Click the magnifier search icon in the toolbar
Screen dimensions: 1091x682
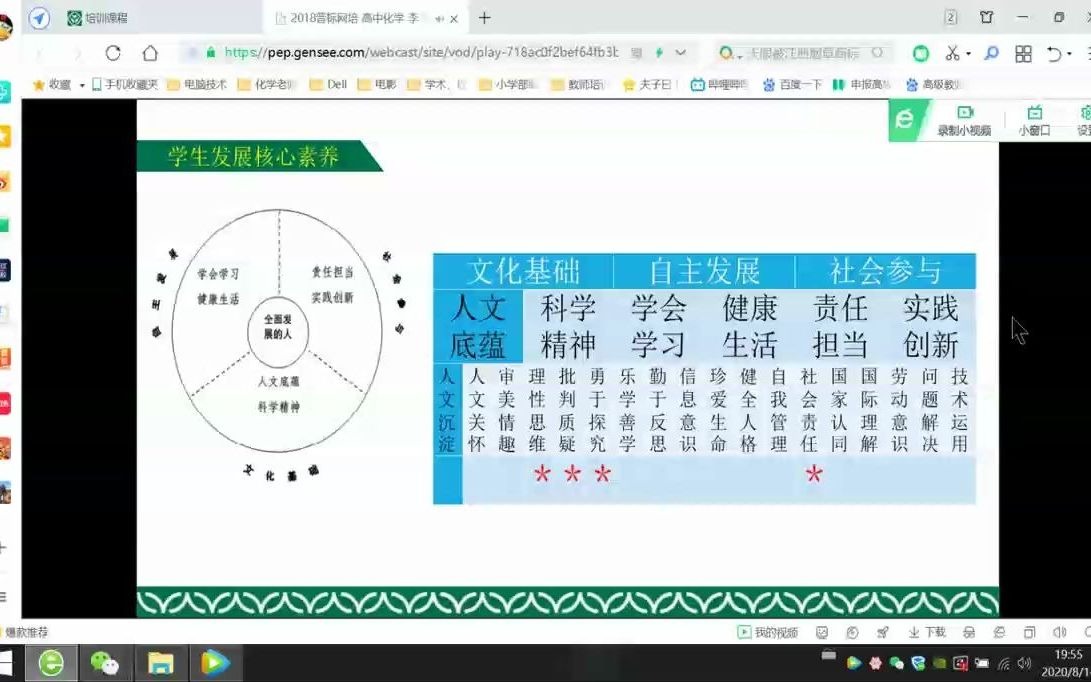(991, 51)
